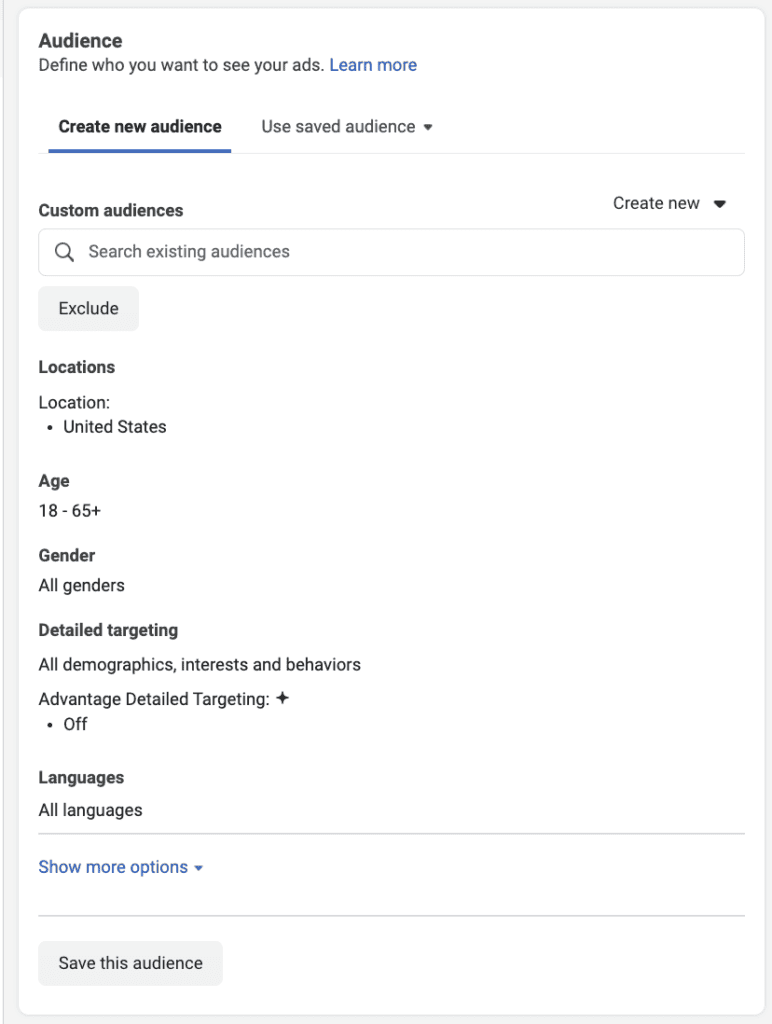The image size is (772, 1024).
Task: Edit the United States location entry
Action: pyautogui.click(x=115, y=427)
